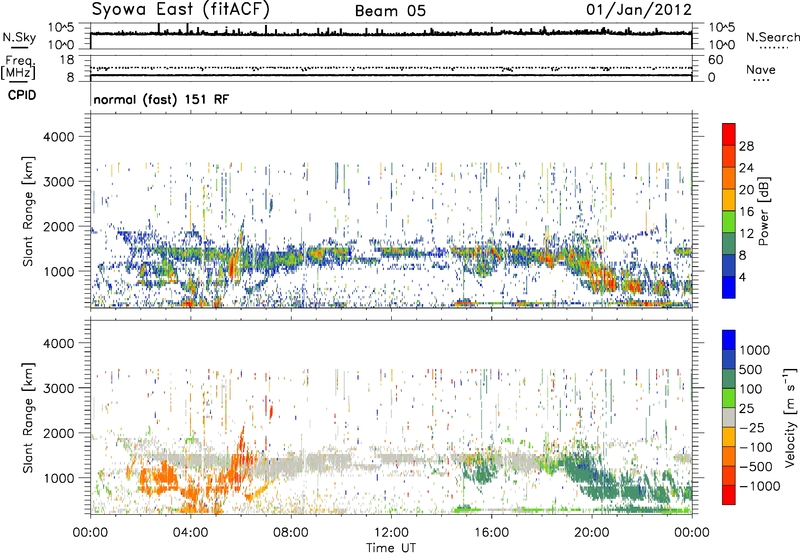800x554 pixels.
Task: Click the "2000" tick of the velocity panel
Action: (x=59, y=433)
